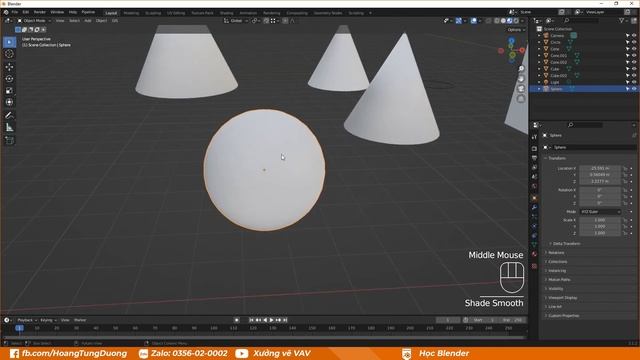Jump to the timeline end frame
The height and width of the screenshot is (360, 640).
[285, 320]
